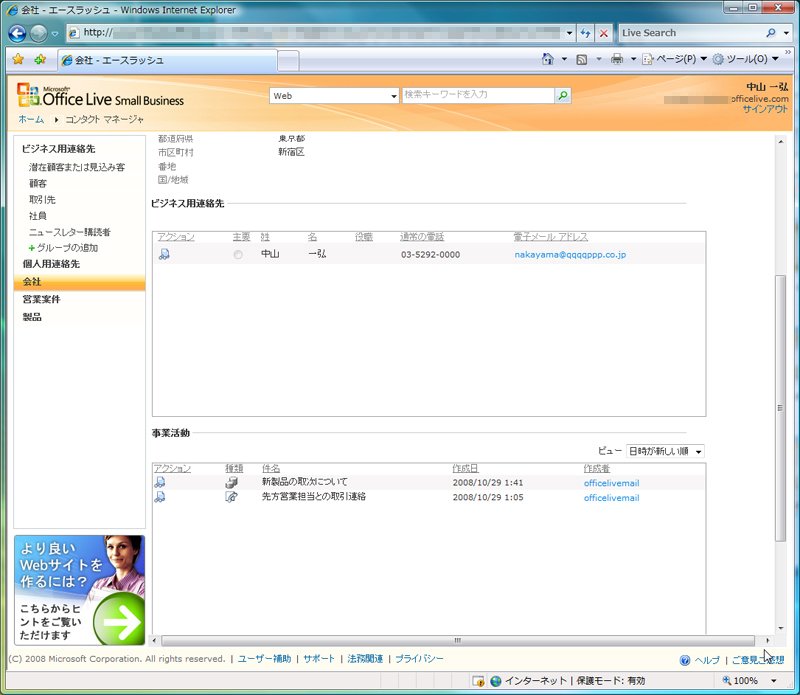Open the recent pages history dropdown
Viewport: 800px width, 695px height.
[x=55, y=34]
